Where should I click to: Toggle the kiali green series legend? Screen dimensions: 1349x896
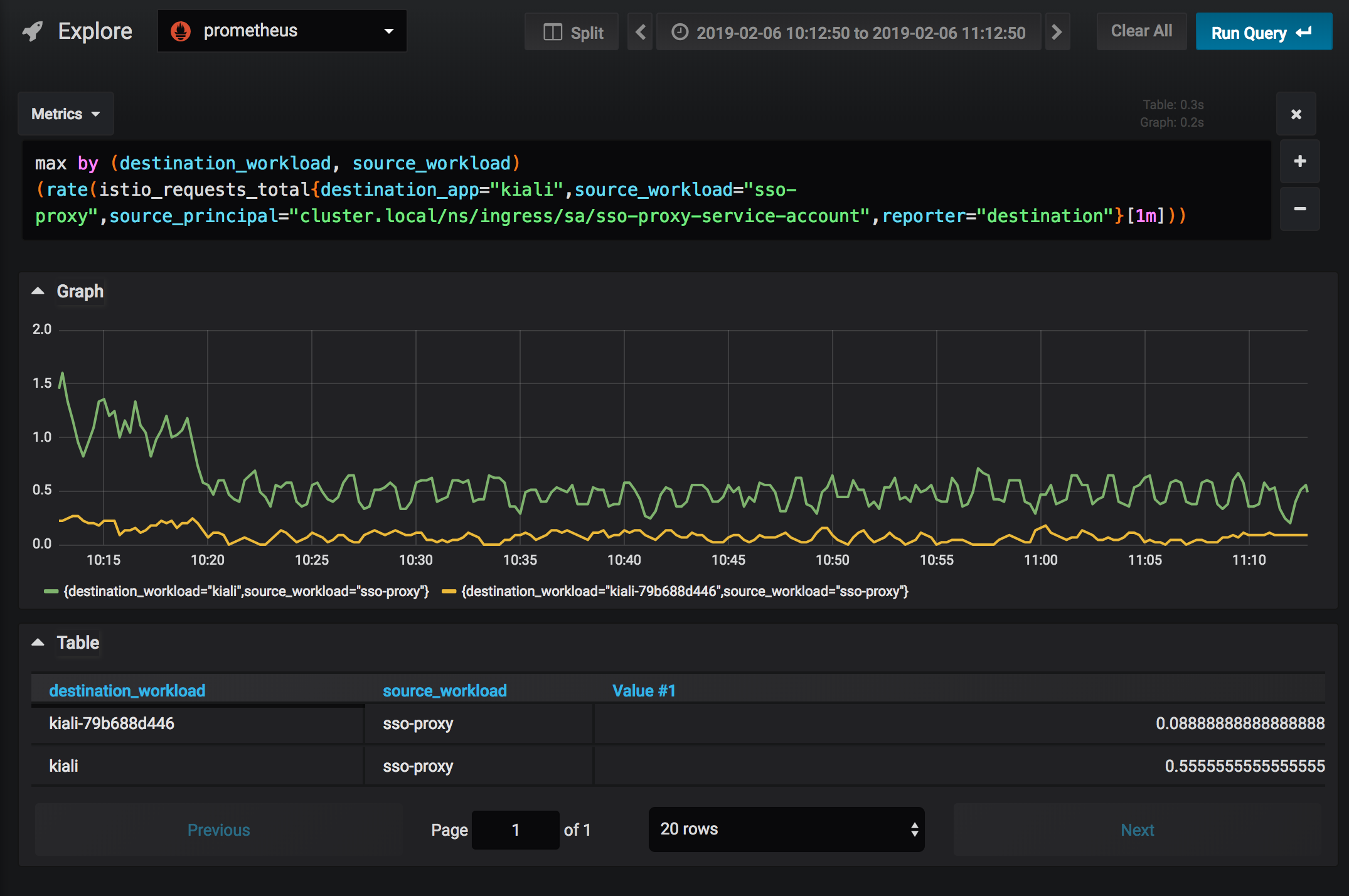[237, 591]
